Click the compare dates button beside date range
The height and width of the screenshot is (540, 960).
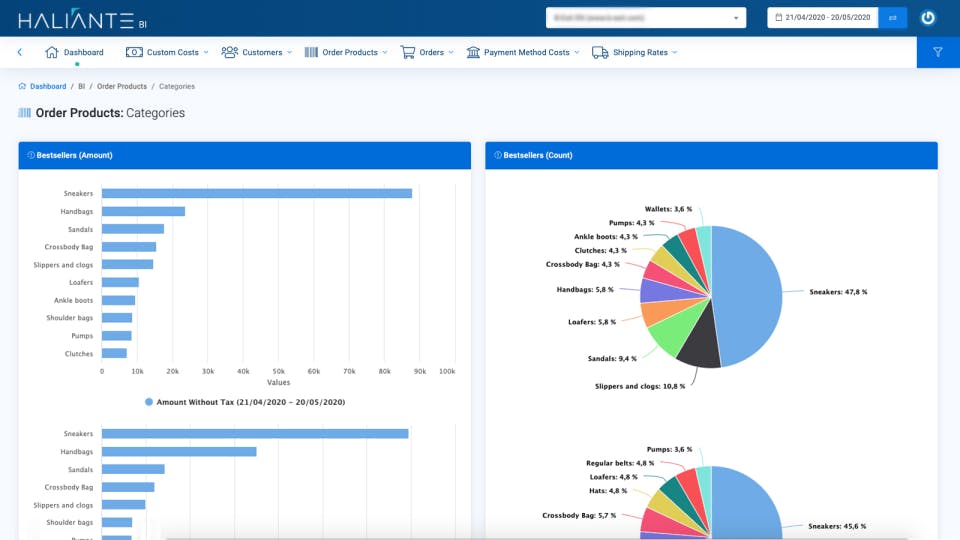893,18
